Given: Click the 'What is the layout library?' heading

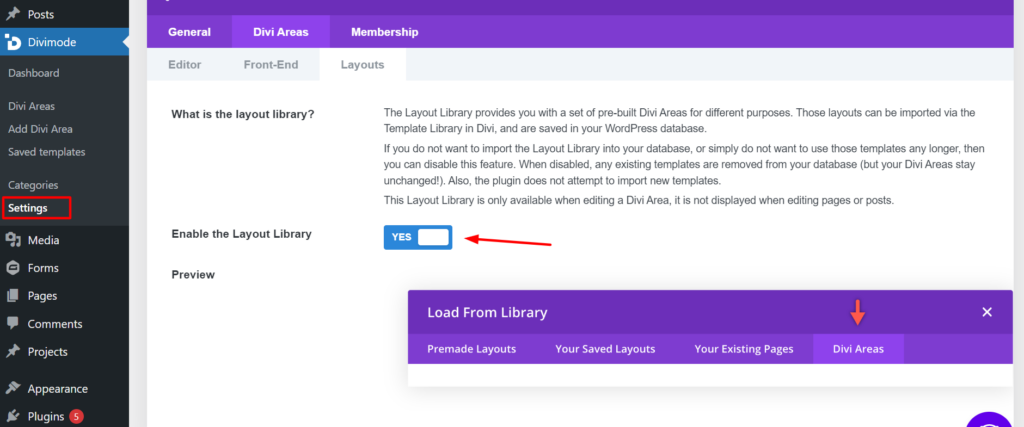Looking at the screenshot, I should point(243,114).
